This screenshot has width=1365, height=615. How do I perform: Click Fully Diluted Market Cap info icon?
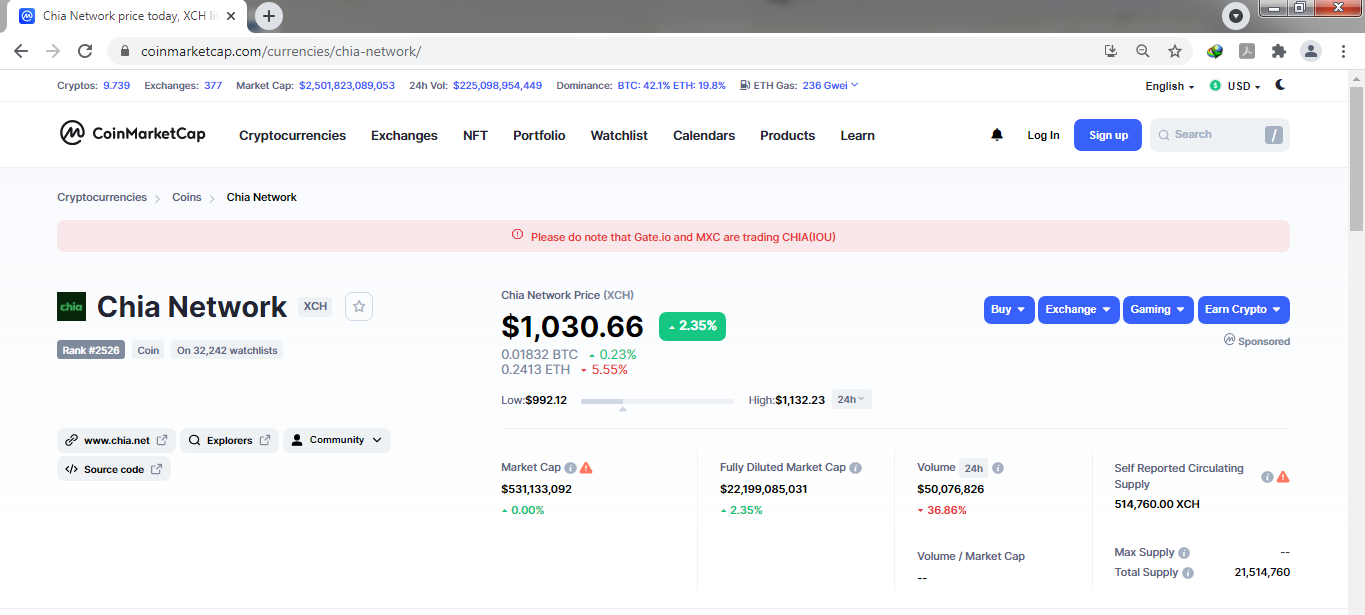(856, 468)
